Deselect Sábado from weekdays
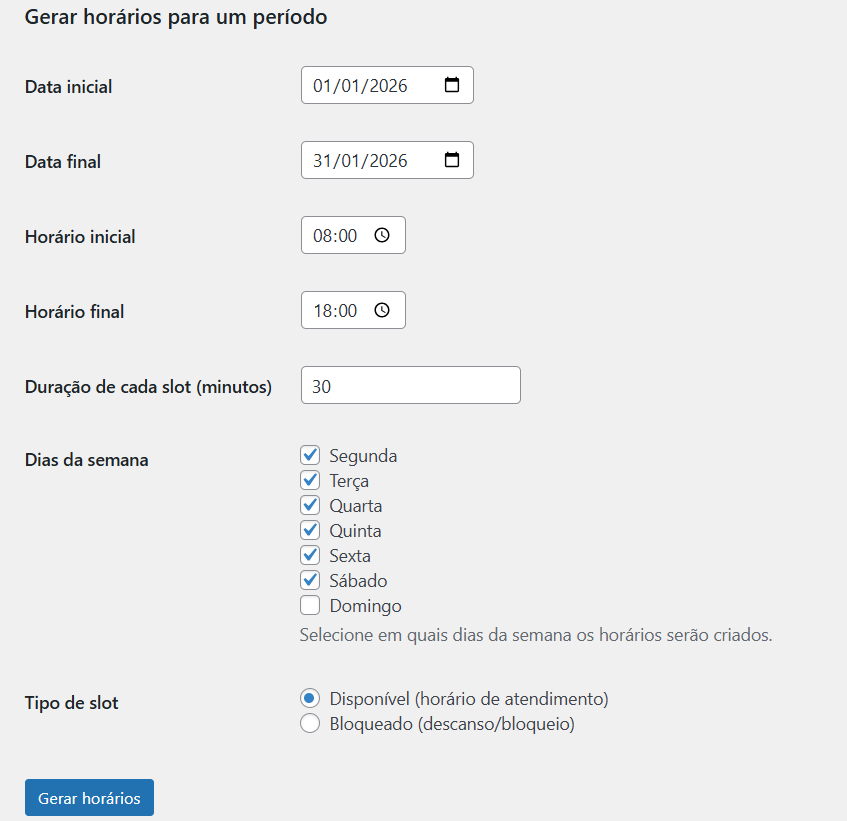The width and height of the screenshot is (847, 821). point(310,581)
